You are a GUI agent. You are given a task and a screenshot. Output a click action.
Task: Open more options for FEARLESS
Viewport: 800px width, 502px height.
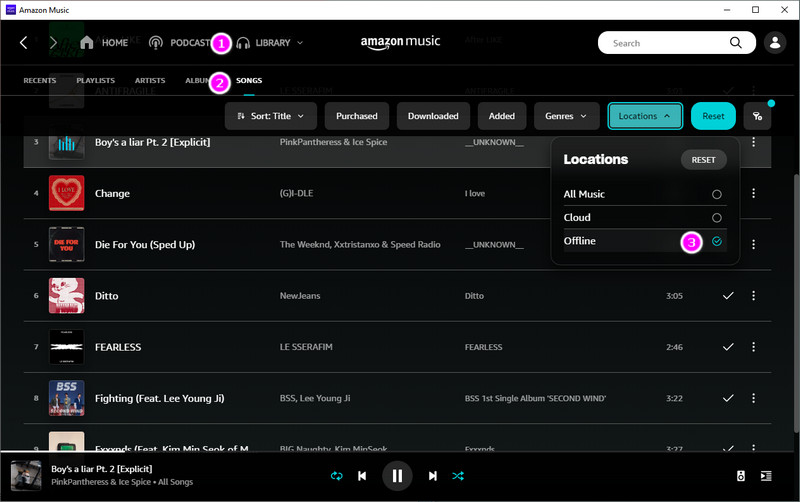753,347
